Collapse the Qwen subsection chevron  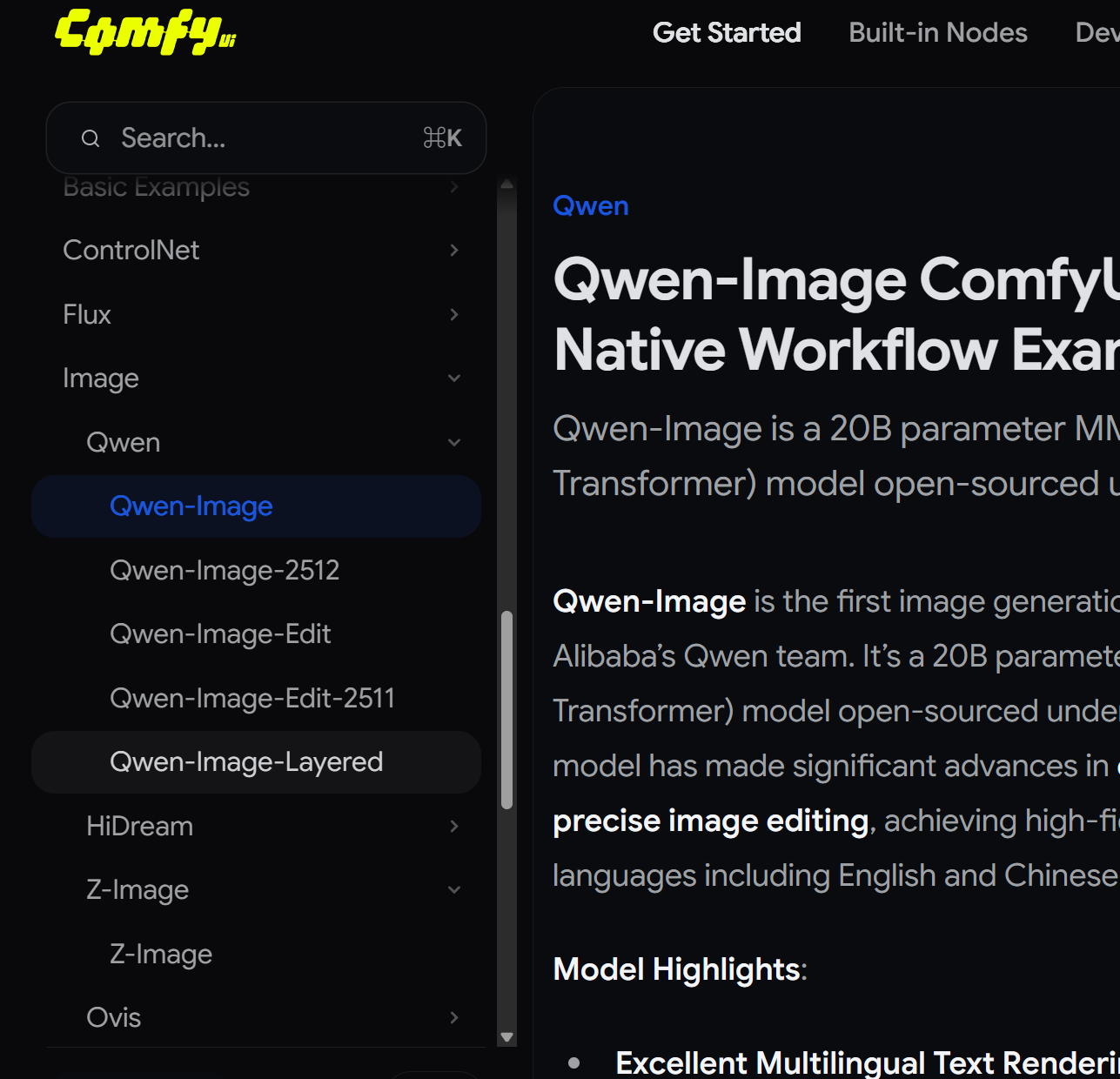(x=454, y=442)
